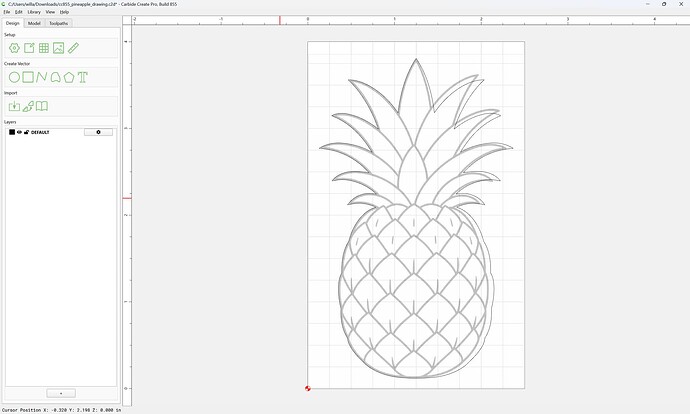Toggle the lock on the DEFAULT layer
The image size is (690, 414).
click(x=26, y=132)
